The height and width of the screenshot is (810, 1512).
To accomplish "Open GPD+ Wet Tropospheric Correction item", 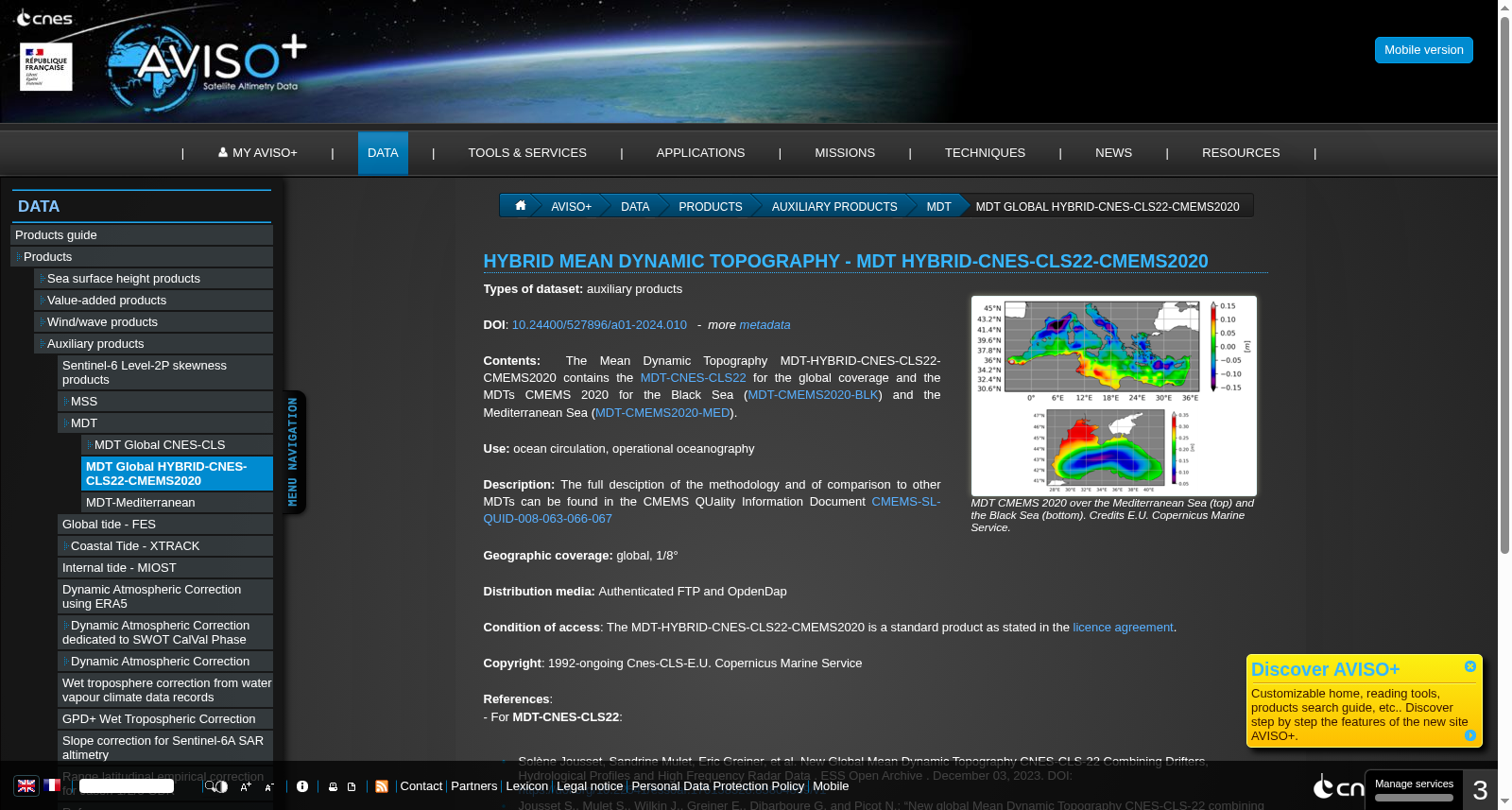I will coord(165,718).
